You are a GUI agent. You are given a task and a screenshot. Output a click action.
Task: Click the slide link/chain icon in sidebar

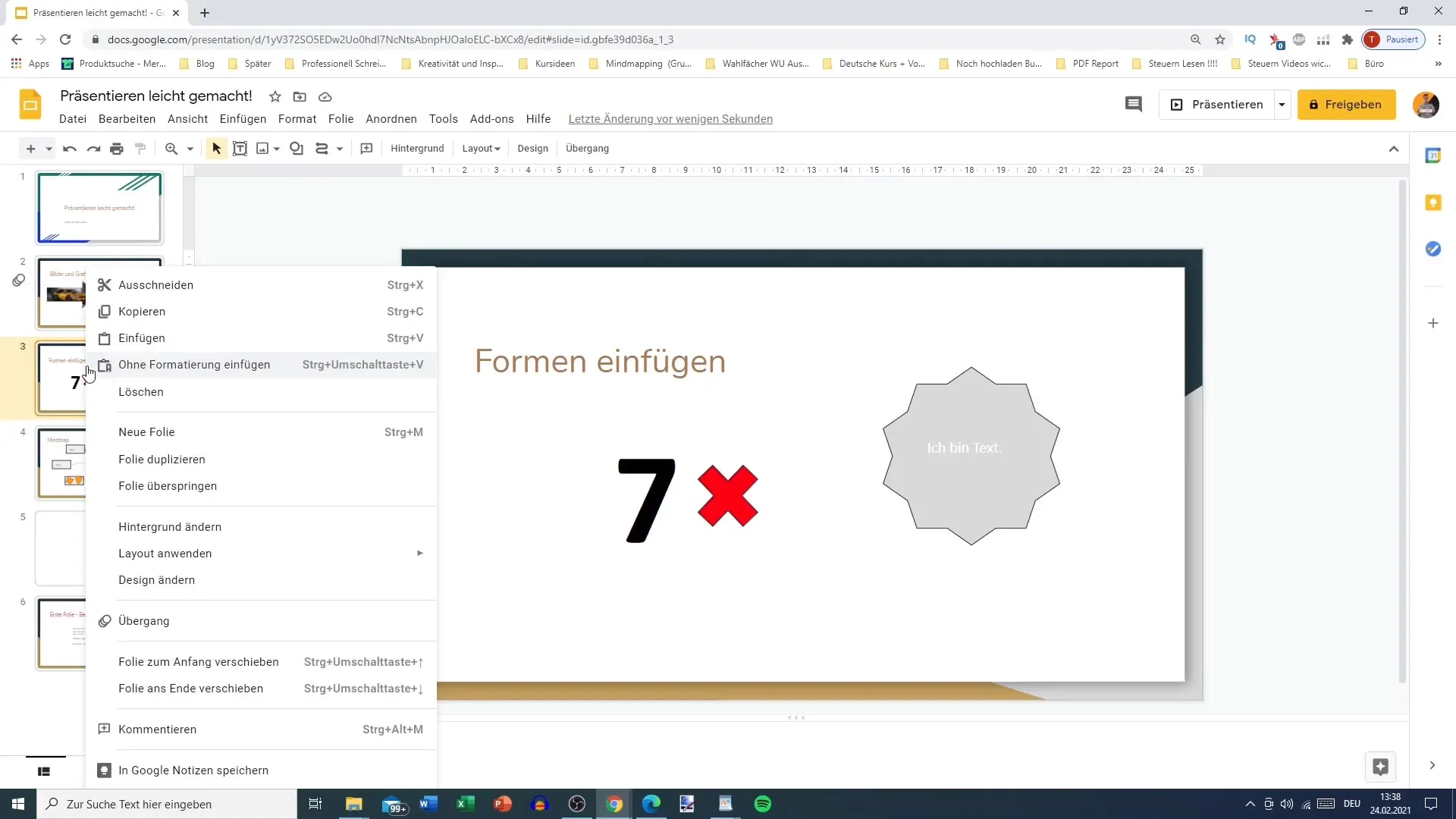pos(18,281)
